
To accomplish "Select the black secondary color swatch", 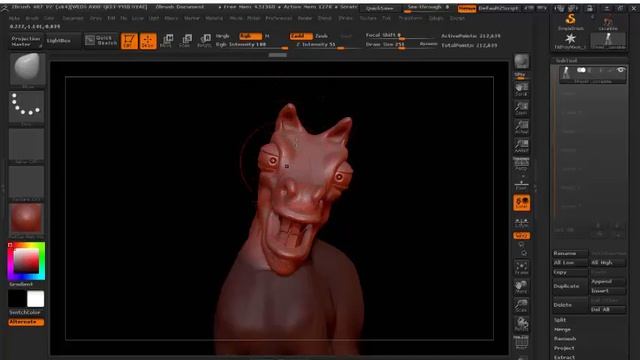I will tap(17, 299).
